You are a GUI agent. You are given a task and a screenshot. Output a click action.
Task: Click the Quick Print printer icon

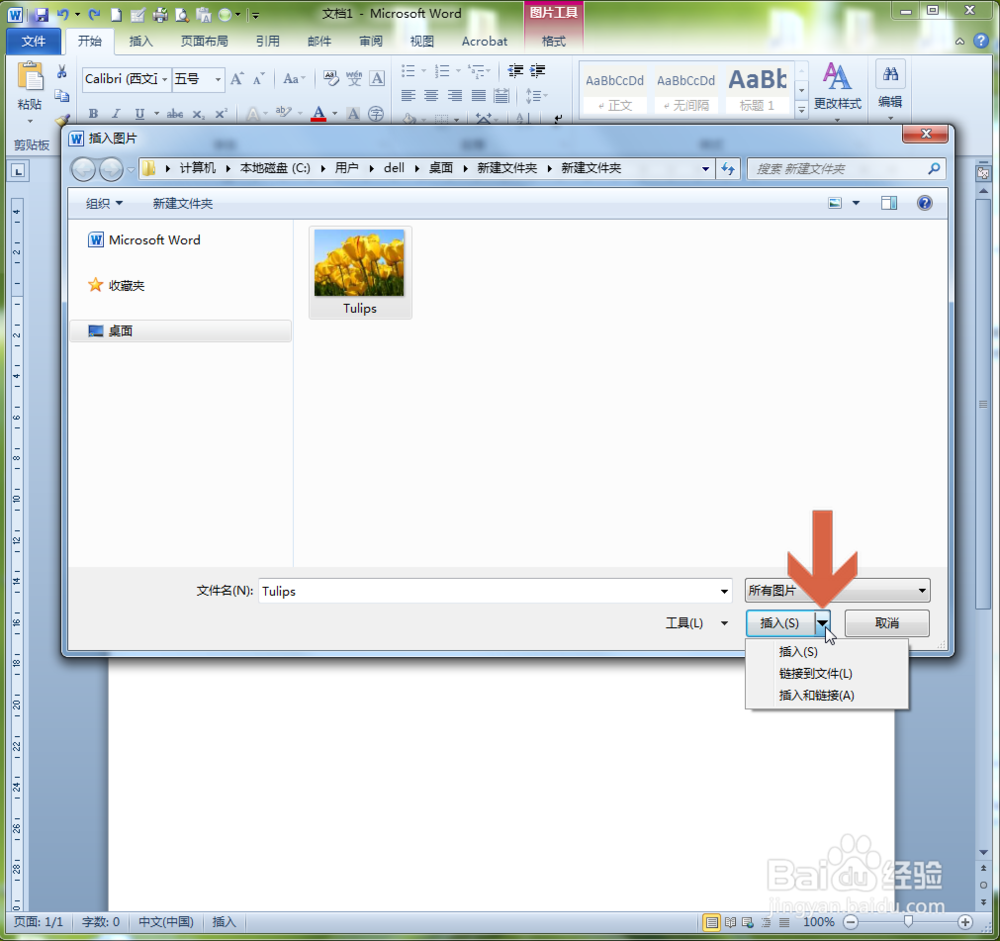click(x=160, y=14)
